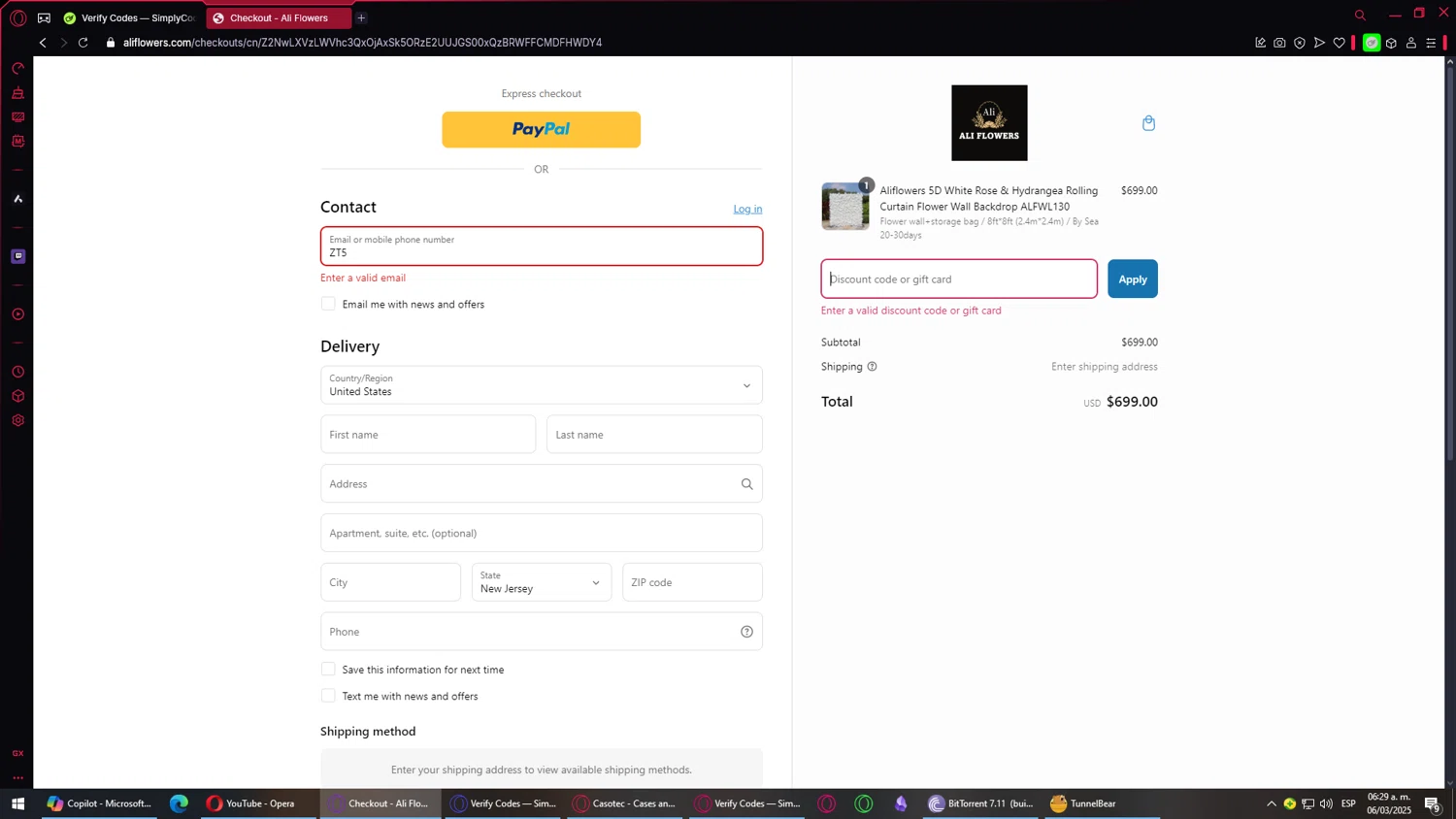Image resolution: width=1456 pixels, height=819 pixels.
Task: Open the volume speaker tray icon
Action: 1327,803
